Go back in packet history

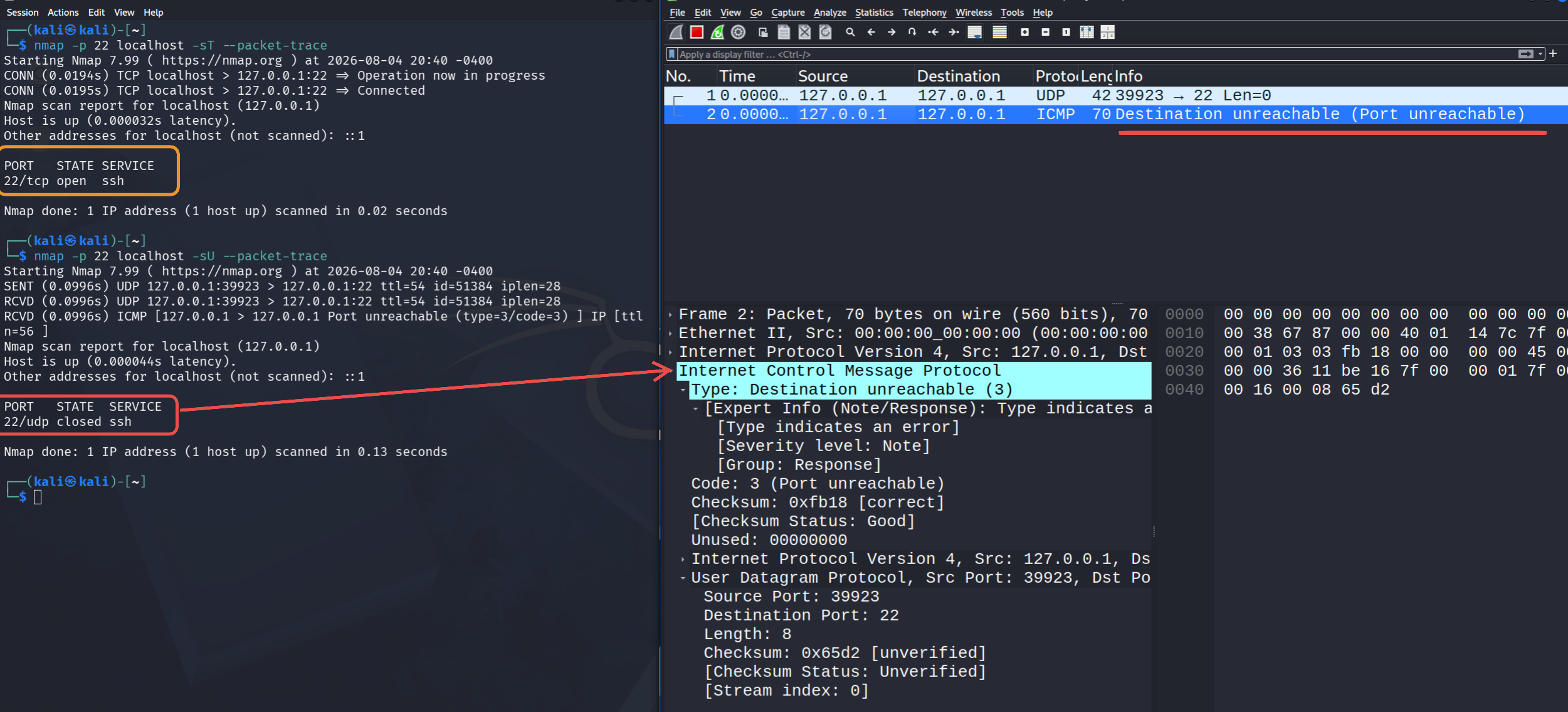tap(871, 32)
